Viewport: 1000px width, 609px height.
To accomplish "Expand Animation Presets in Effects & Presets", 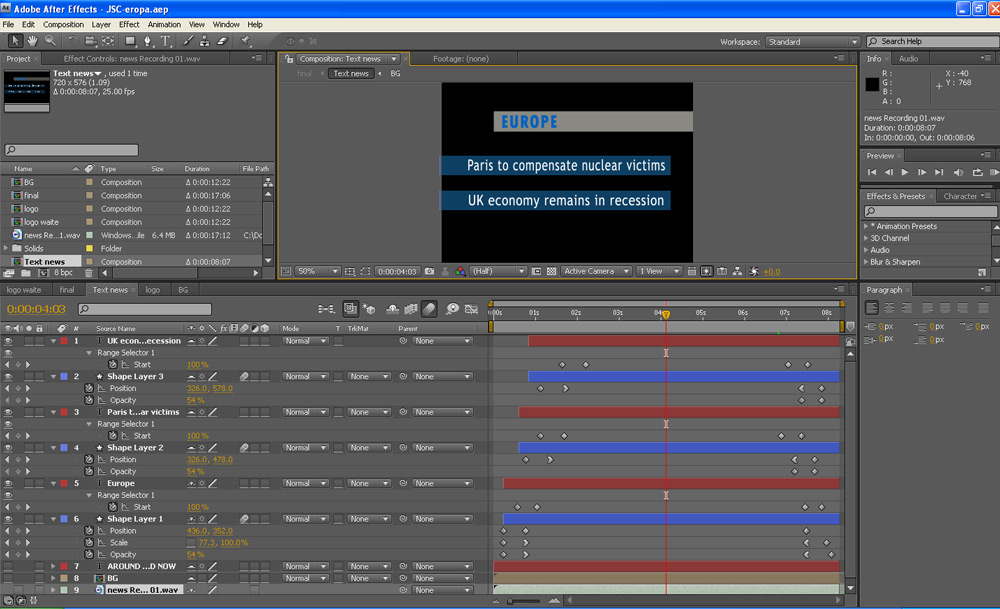I will click(x=866, y=226).
